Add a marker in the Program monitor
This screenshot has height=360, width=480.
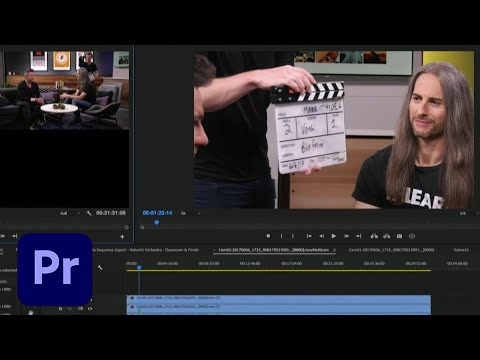(268, 236)
